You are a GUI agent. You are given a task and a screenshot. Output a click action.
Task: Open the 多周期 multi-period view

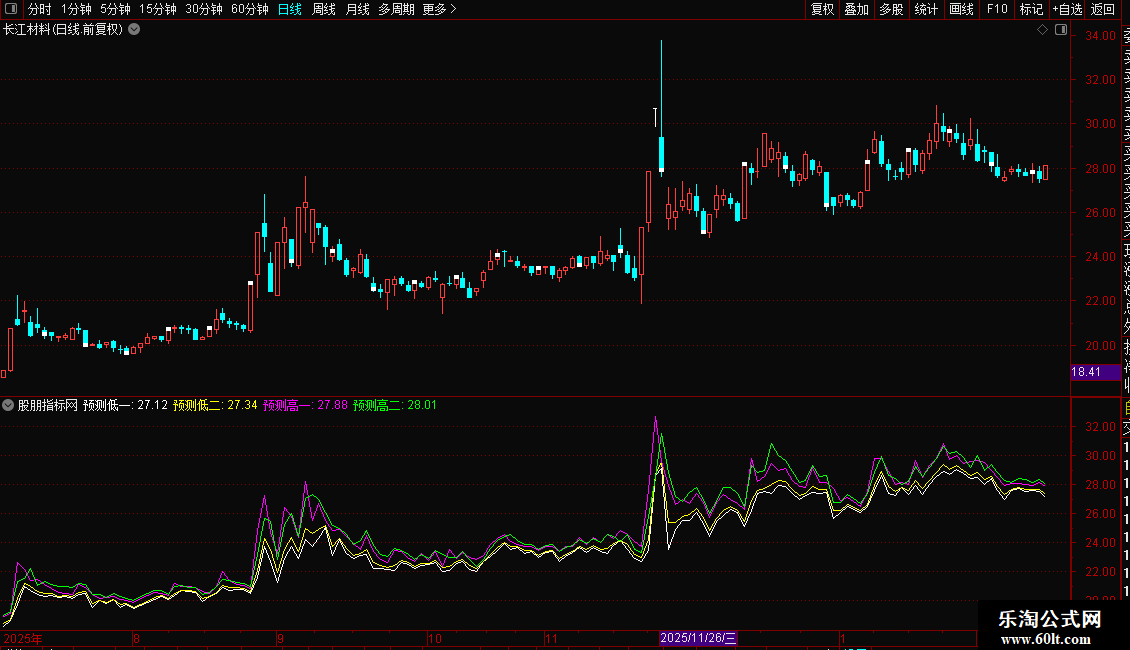pyautogui.click(x=396, y=9)
